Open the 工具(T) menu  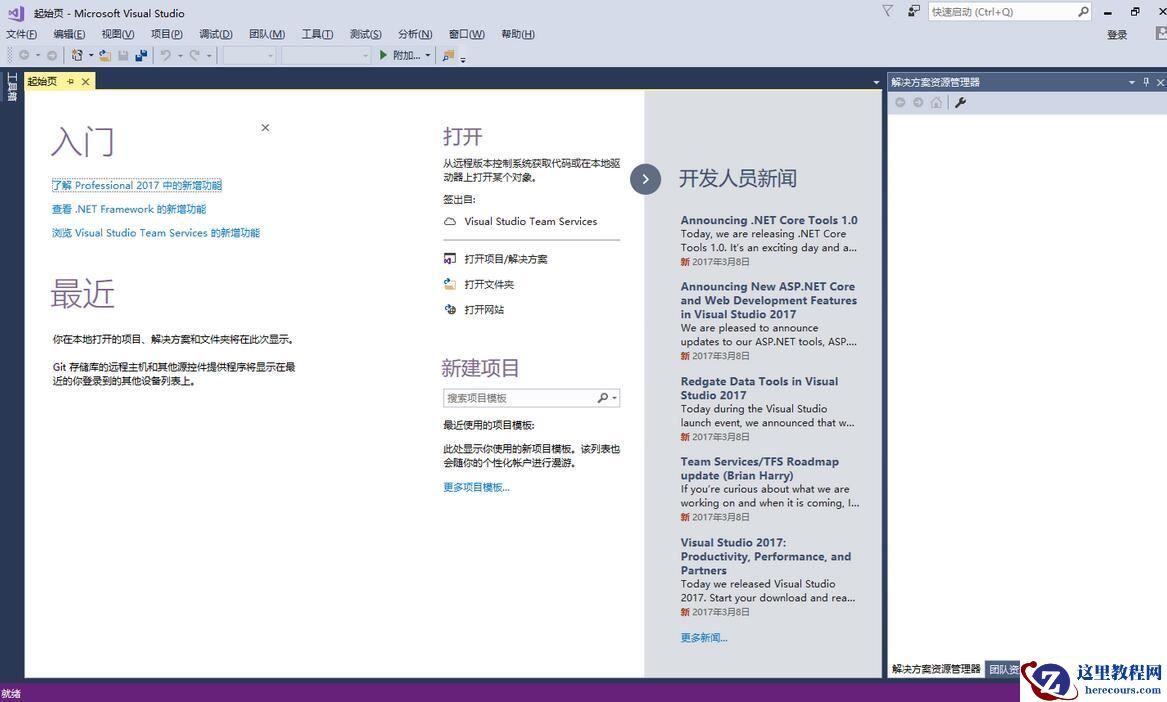317,34
